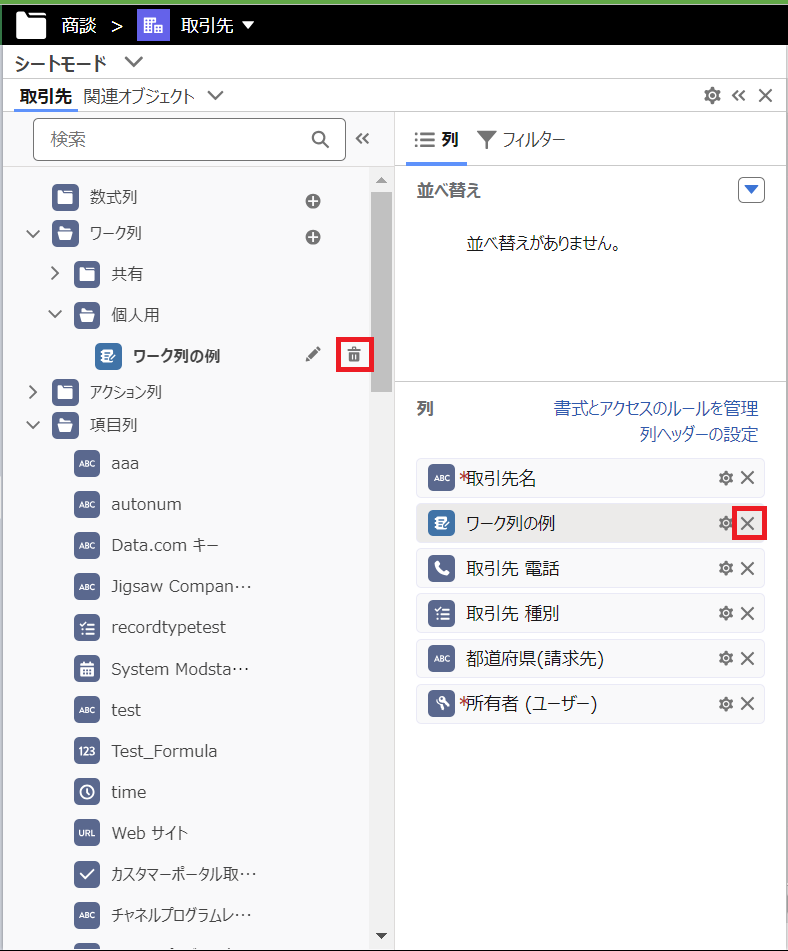
Task: Switch to the 列 tab
Action: (436, 139)
